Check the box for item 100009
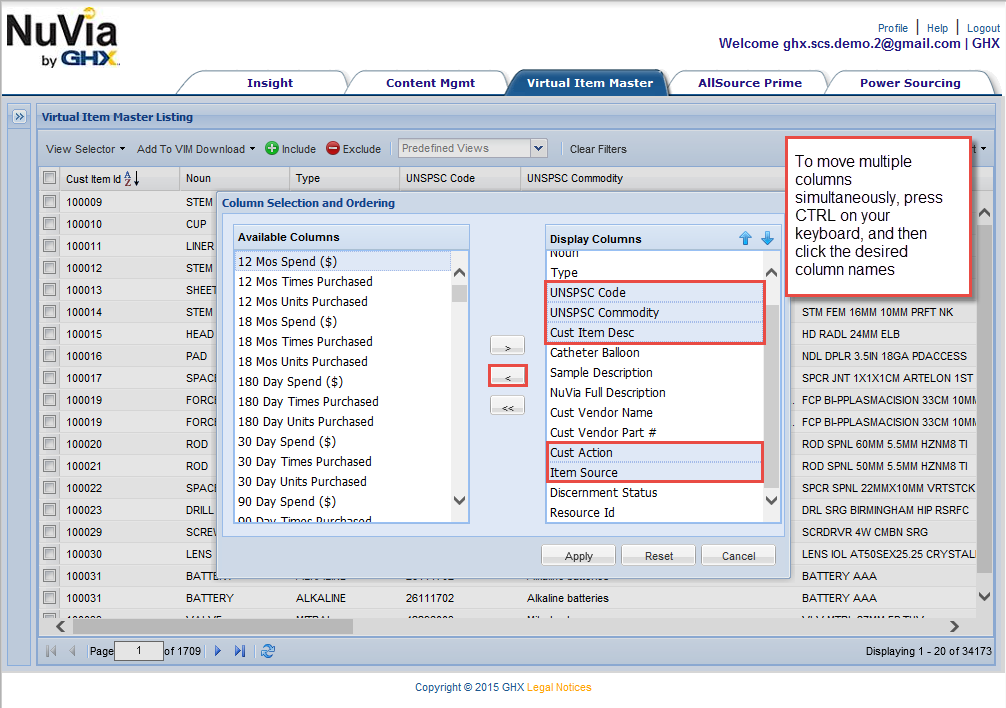 (49, 201)
